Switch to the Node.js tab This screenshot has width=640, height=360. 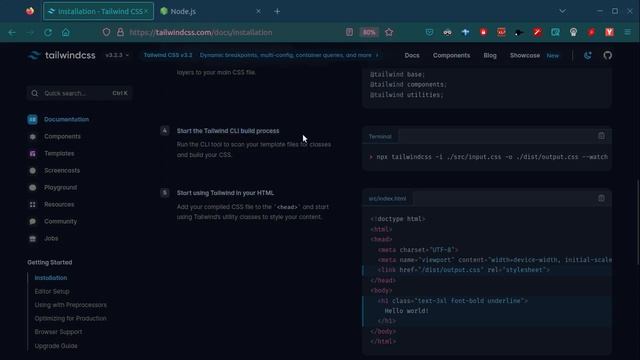(210, 11)
